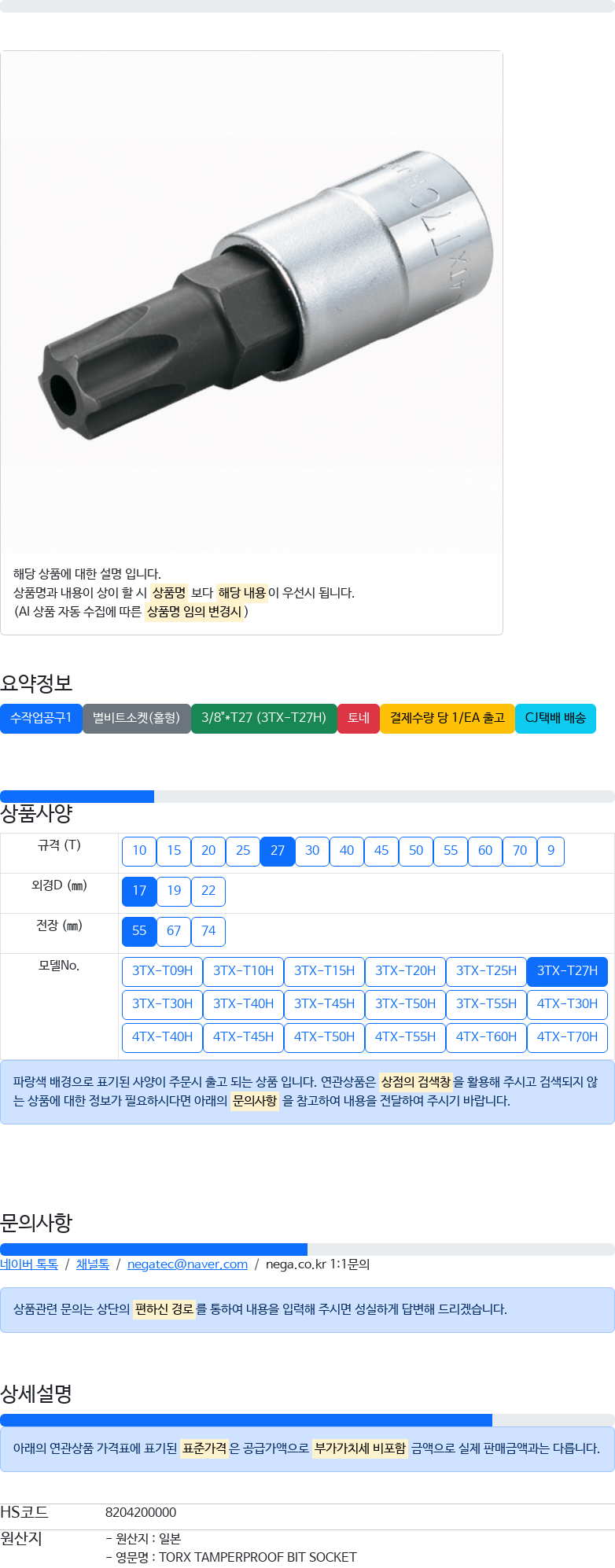This screenshot has width=615, height=1568.
Task: Choose outer diameter 19 option
Action: [174, 891]
